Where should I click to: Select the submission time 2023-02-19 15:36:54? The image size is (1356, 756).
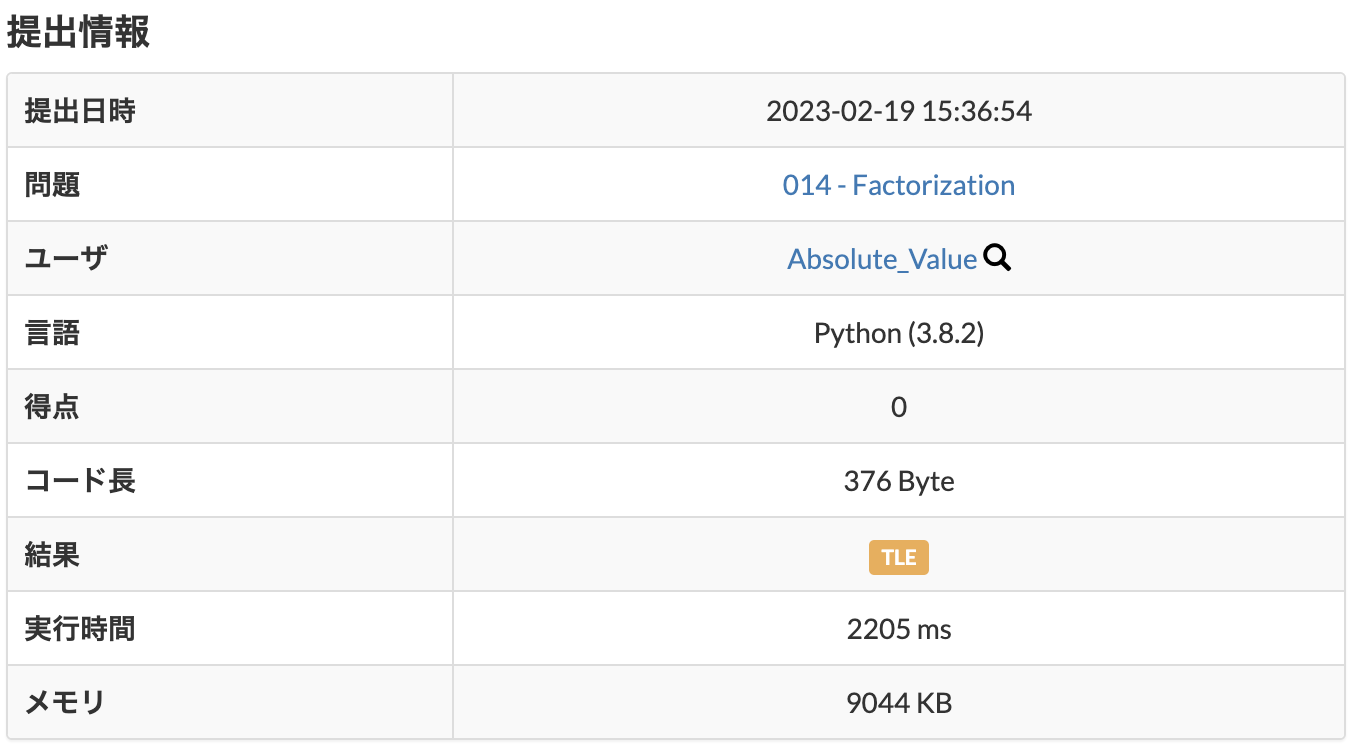898,111
